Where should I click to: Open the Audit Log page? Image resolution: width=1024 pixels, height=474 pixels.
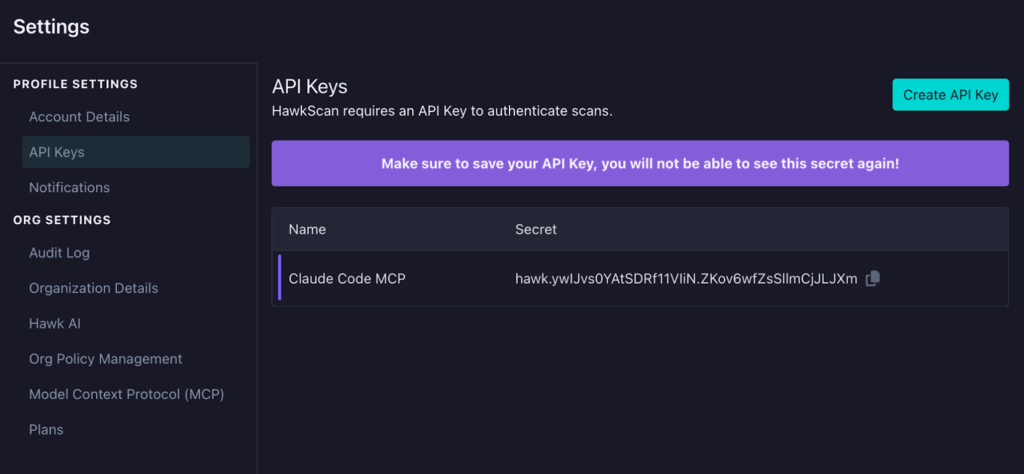[59, 253]
